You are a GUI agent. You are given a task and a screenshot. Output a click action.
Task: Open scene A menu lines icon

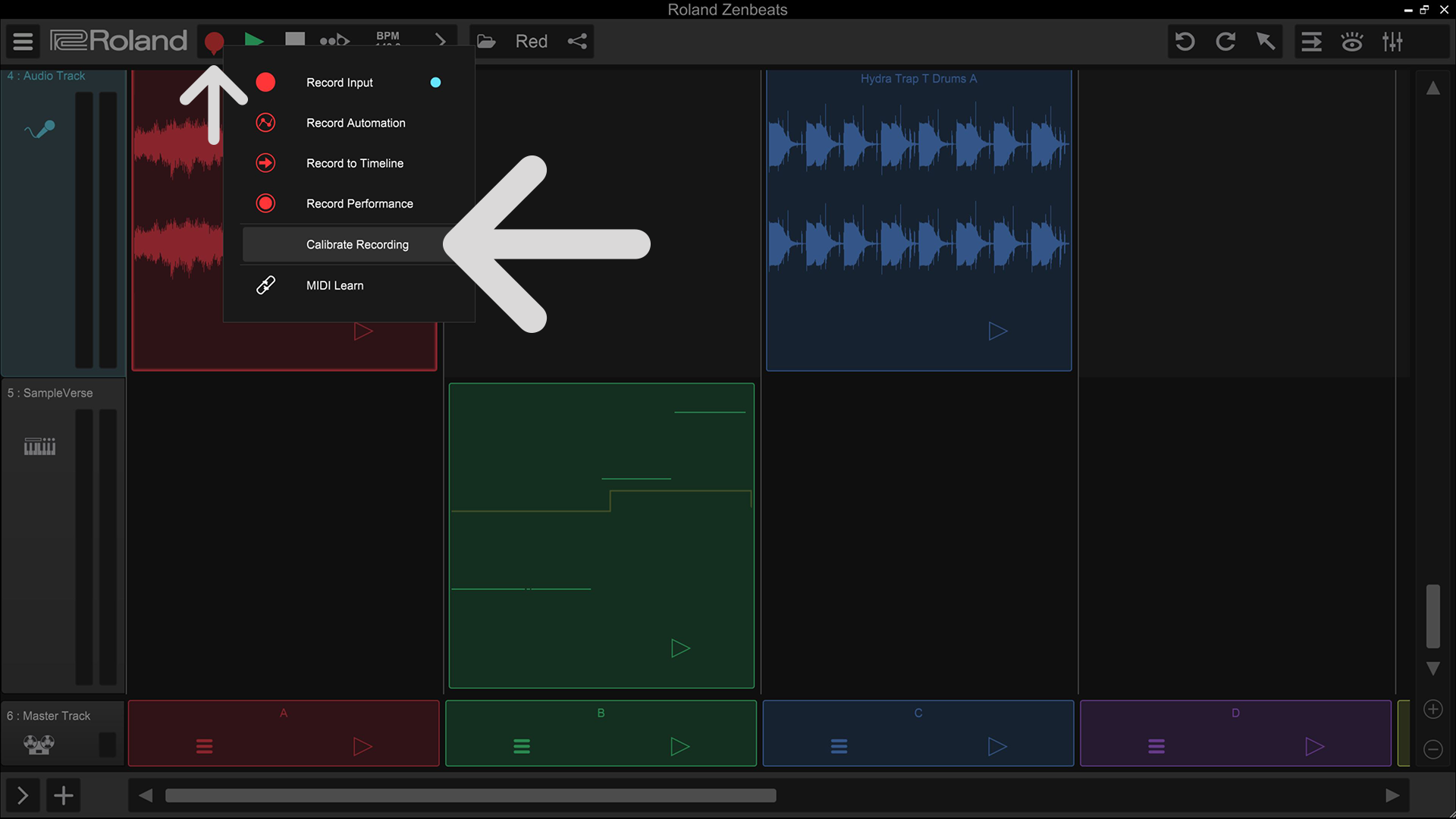tap(204, 746)
